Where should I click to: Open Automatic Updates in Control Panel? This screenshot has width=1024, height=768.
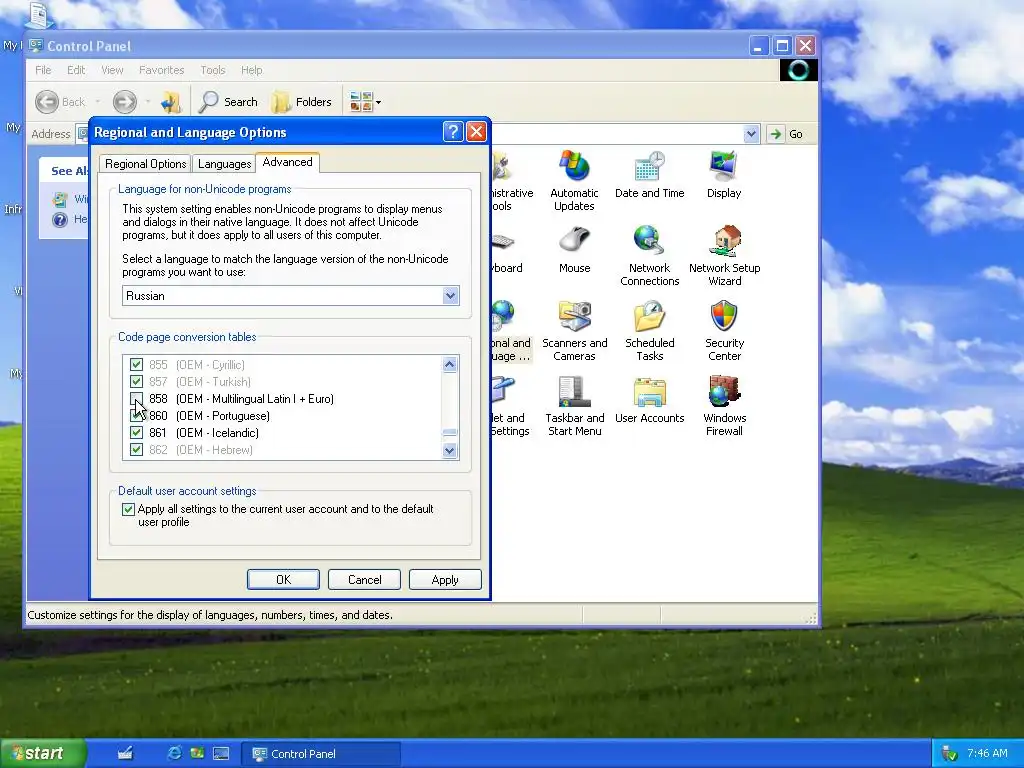(x=574, y=181)
